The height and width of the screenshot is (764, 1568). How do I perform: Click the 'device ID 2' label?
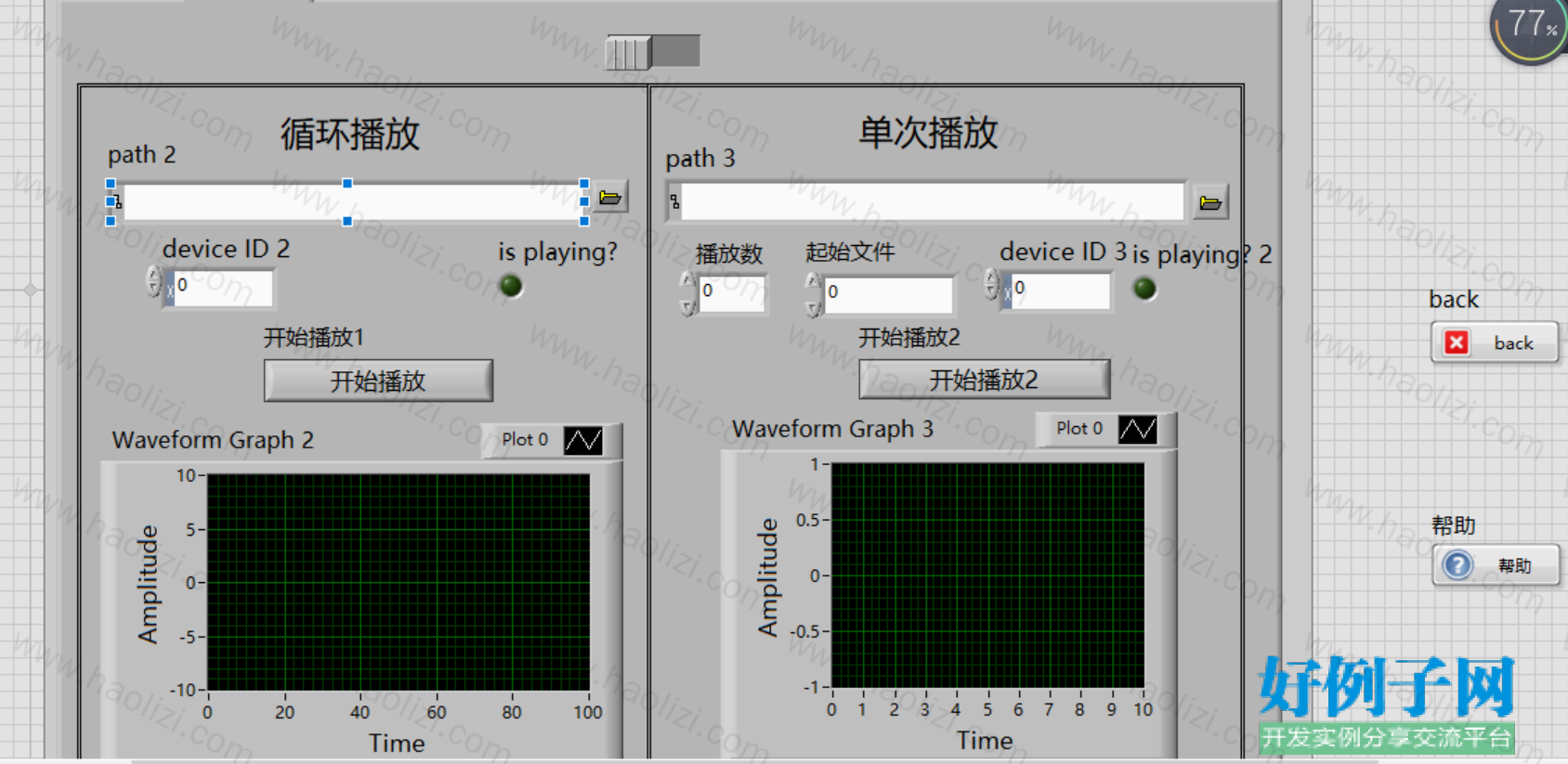click(x=226, y=249)
